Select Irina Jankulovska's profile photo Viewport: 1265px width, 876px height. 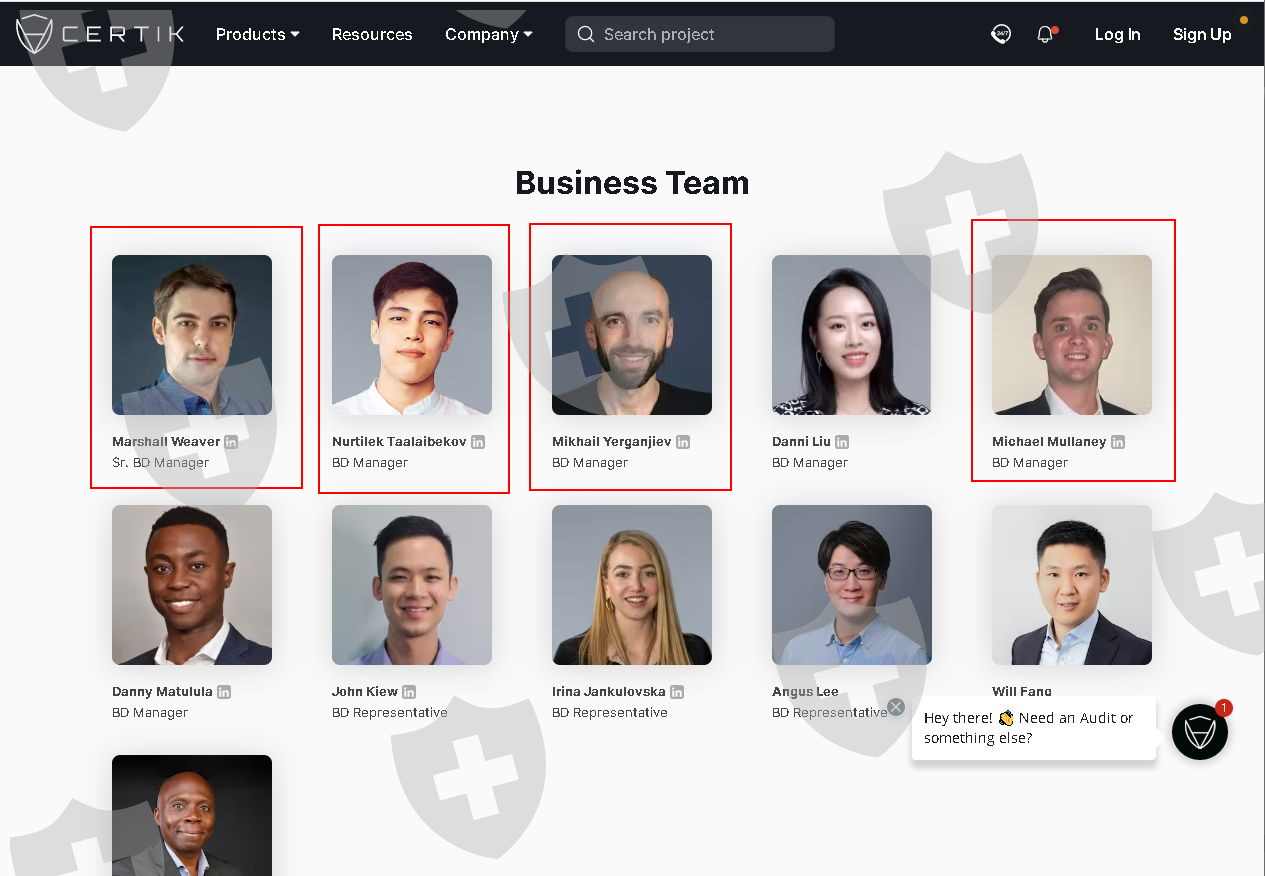632,585
